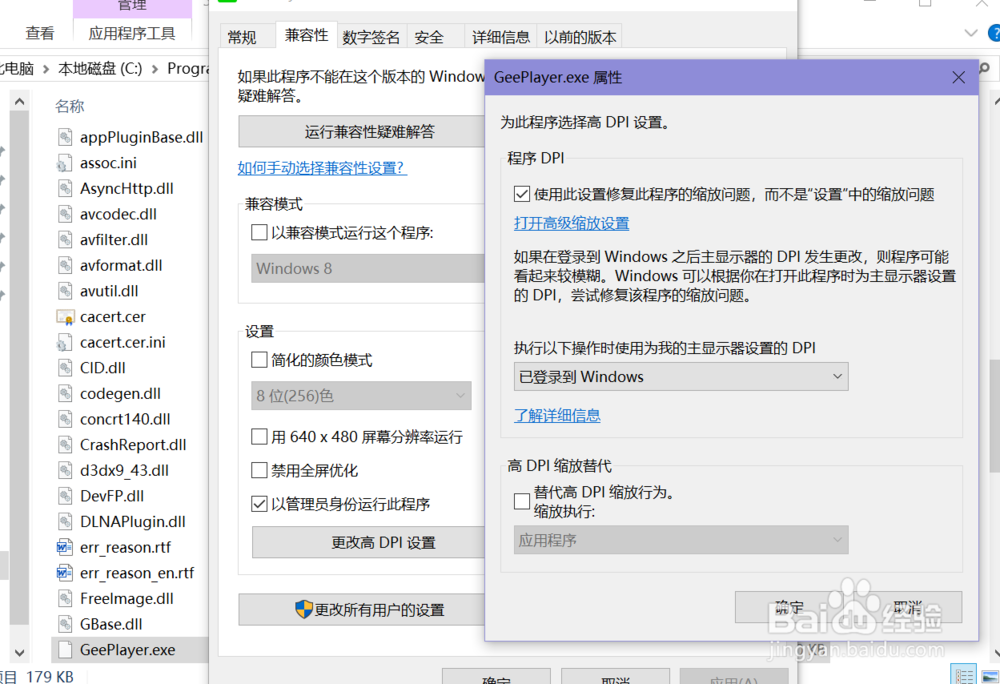Enable run in compatibility mode checkbox
The height and width of the screenshot is (684, 1000).
pyautogui.click(x=259, y=232)
